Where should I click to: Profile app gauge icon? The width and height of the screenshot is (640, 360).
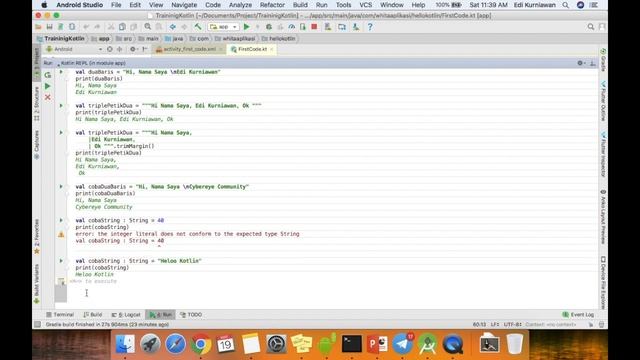pyautogui.click(x=291, y=27)
